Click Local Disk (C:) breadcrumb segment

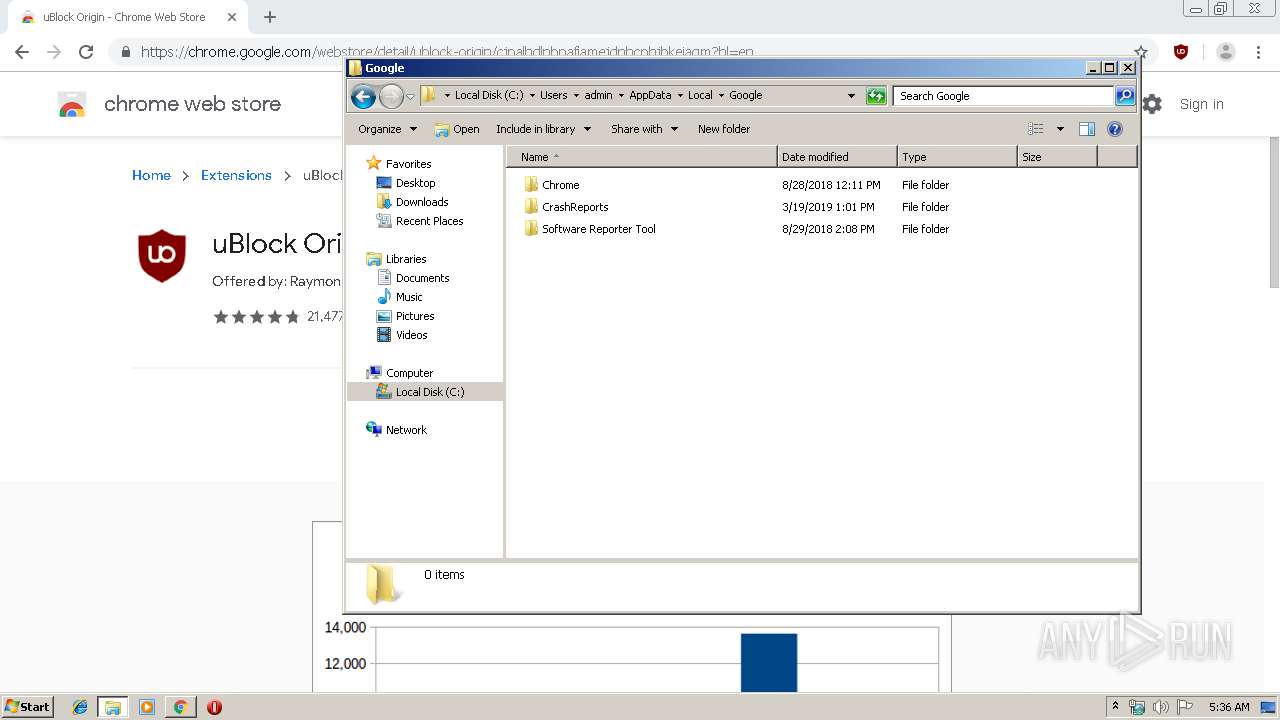tap(489, 96)
